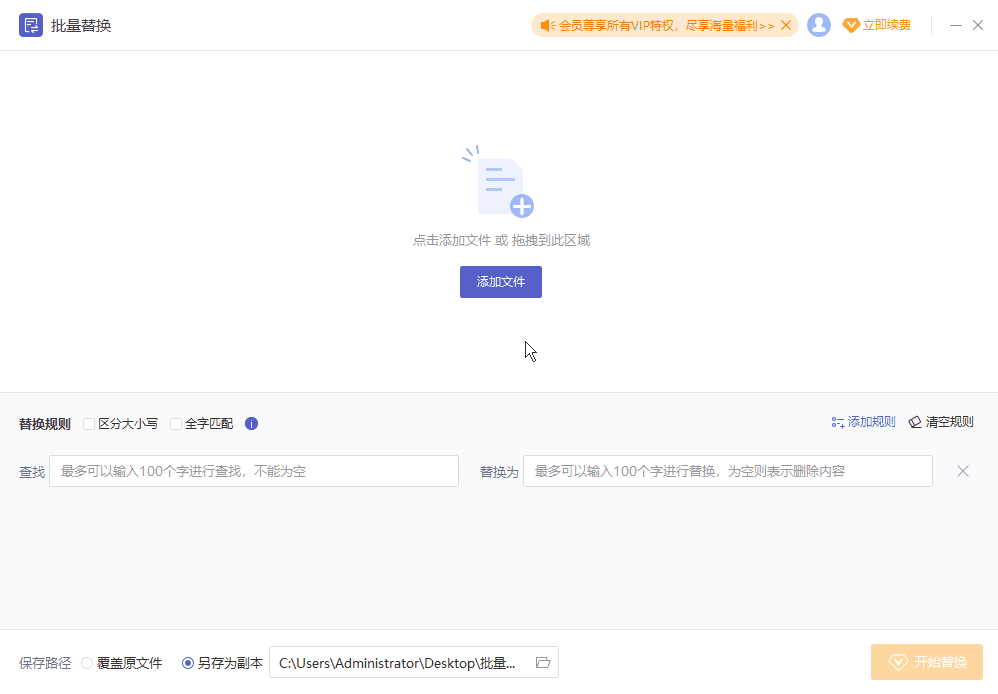Open the user avatar account icon
Screen dimensions: 998x694
coord(819,25)
